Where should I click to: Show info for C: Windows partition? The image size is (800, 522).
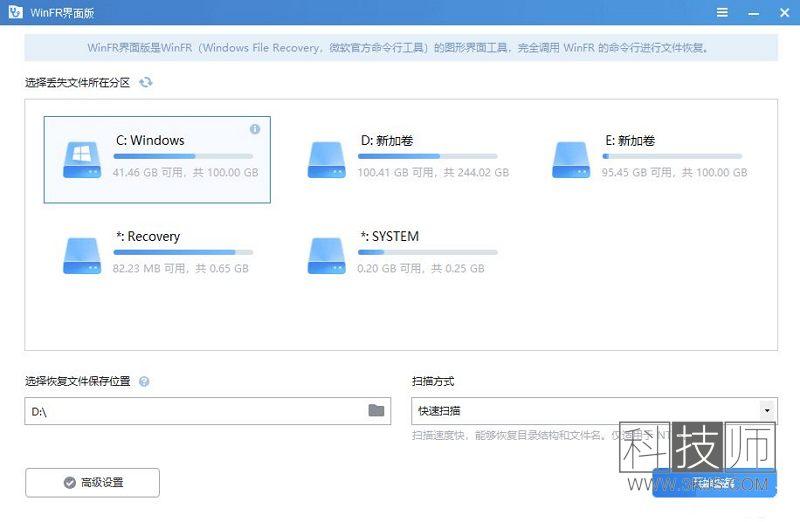(255, 129)
